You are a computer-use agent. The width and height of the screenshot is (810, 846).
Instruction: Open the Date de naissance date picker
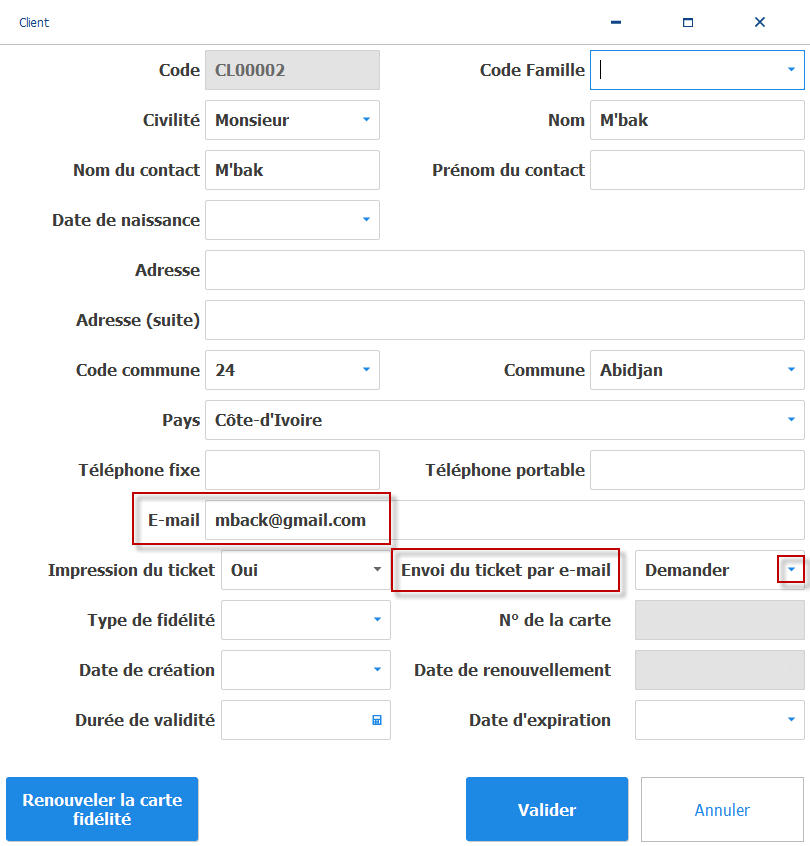[366, 220]
